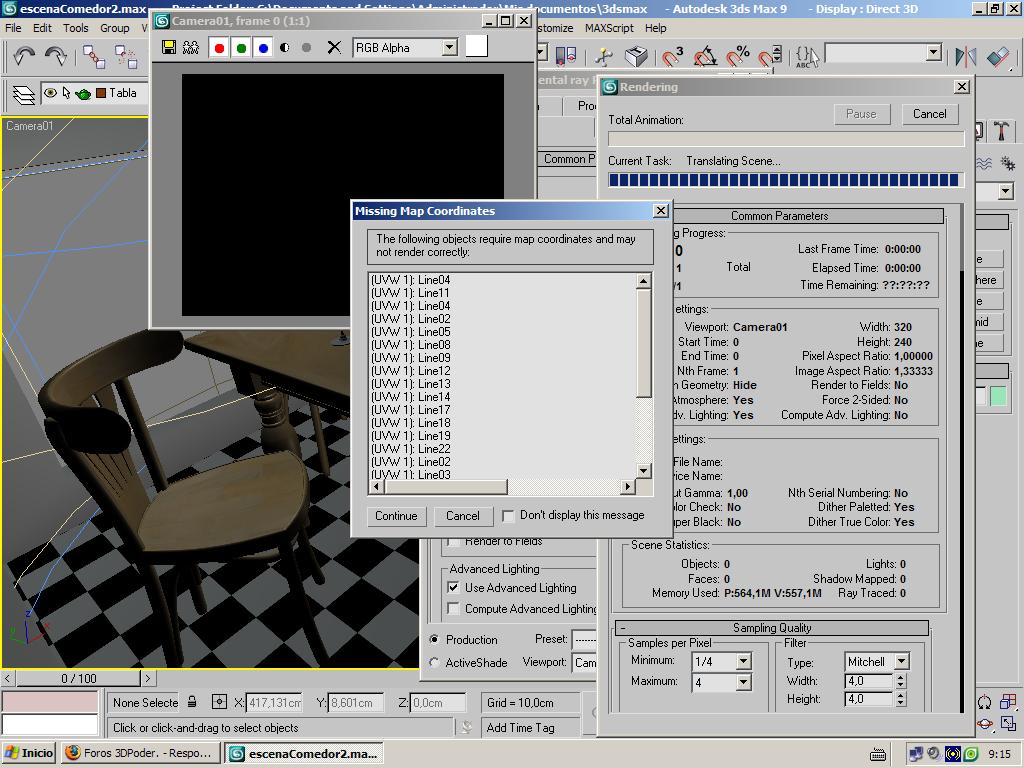
Task: Open the Layer Manager stack icon
Action: click(24, 95)
